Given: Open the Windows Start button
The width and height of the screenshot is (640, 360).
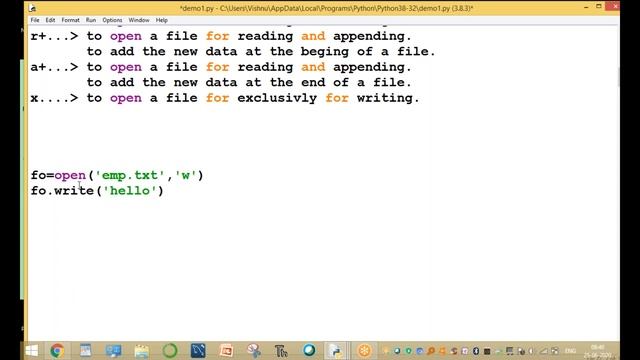Looking at the screenshot, I should coord(32,351).
